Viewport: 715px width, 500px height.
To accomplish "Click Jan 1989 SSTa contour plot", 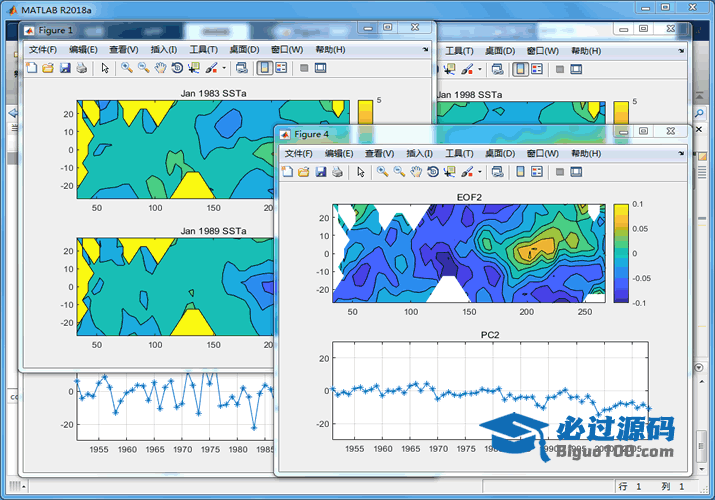I will click(x=176, y=287).
